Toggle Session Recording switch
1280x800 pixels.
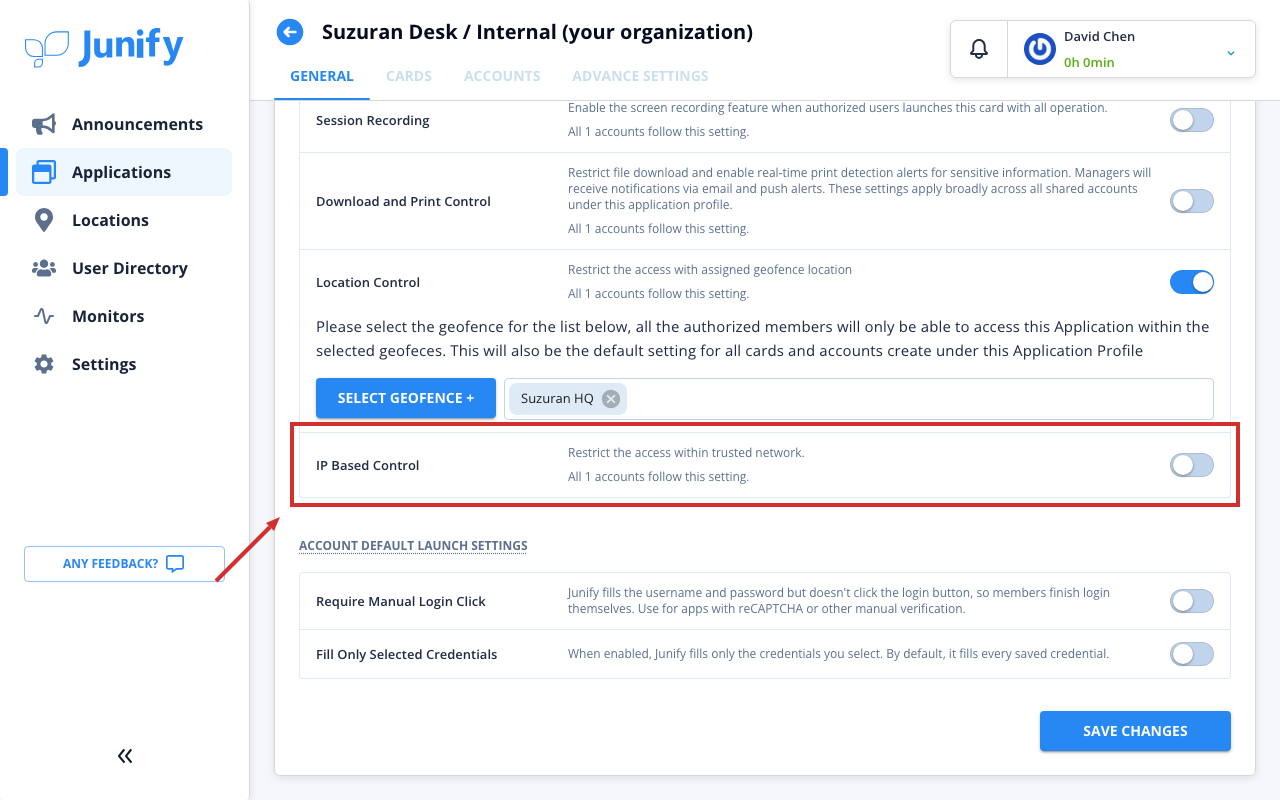[1192, 121]
